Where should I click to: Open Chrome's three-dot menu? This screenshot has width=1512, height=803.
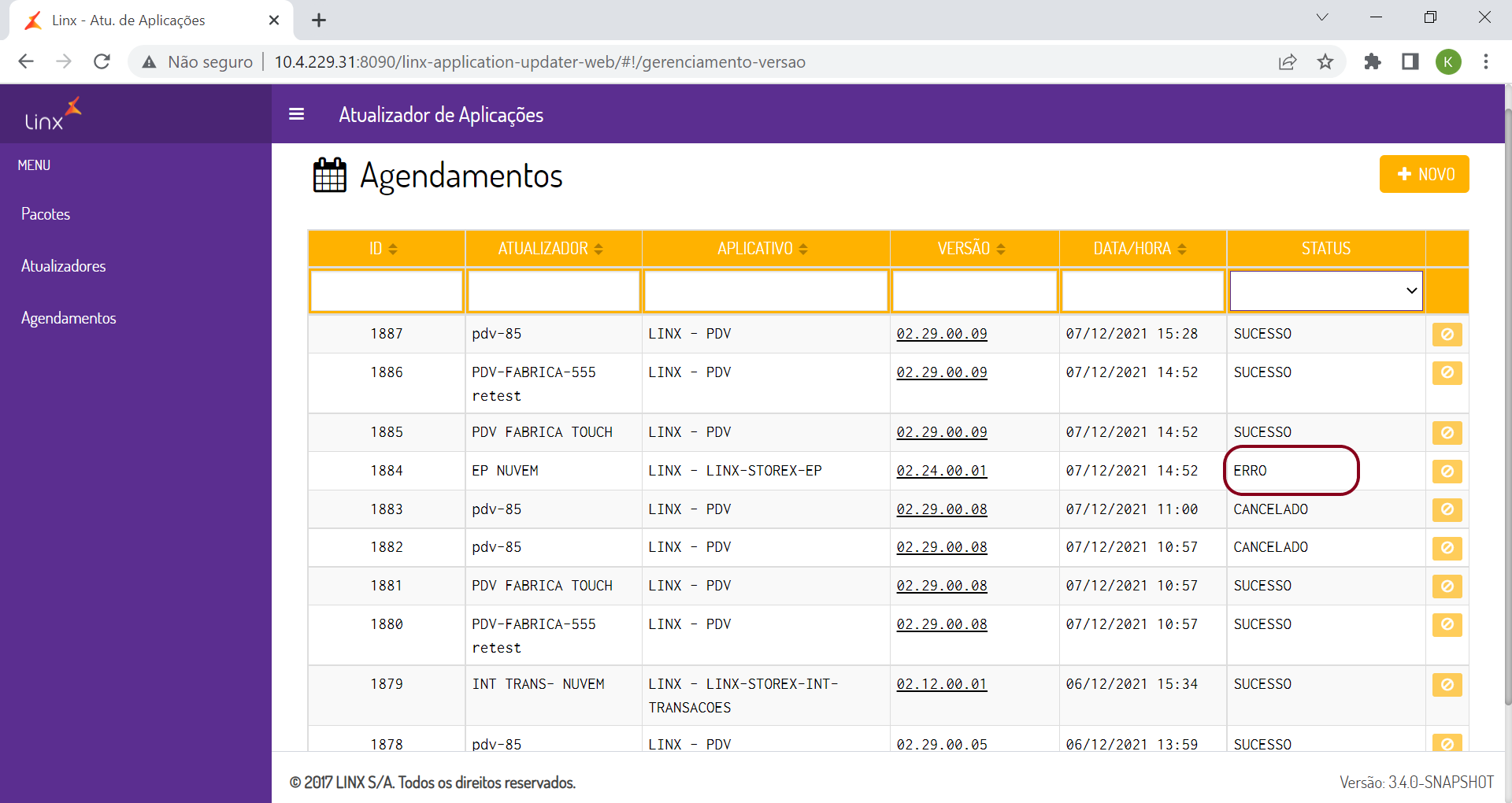click(x=1486, y=61)
